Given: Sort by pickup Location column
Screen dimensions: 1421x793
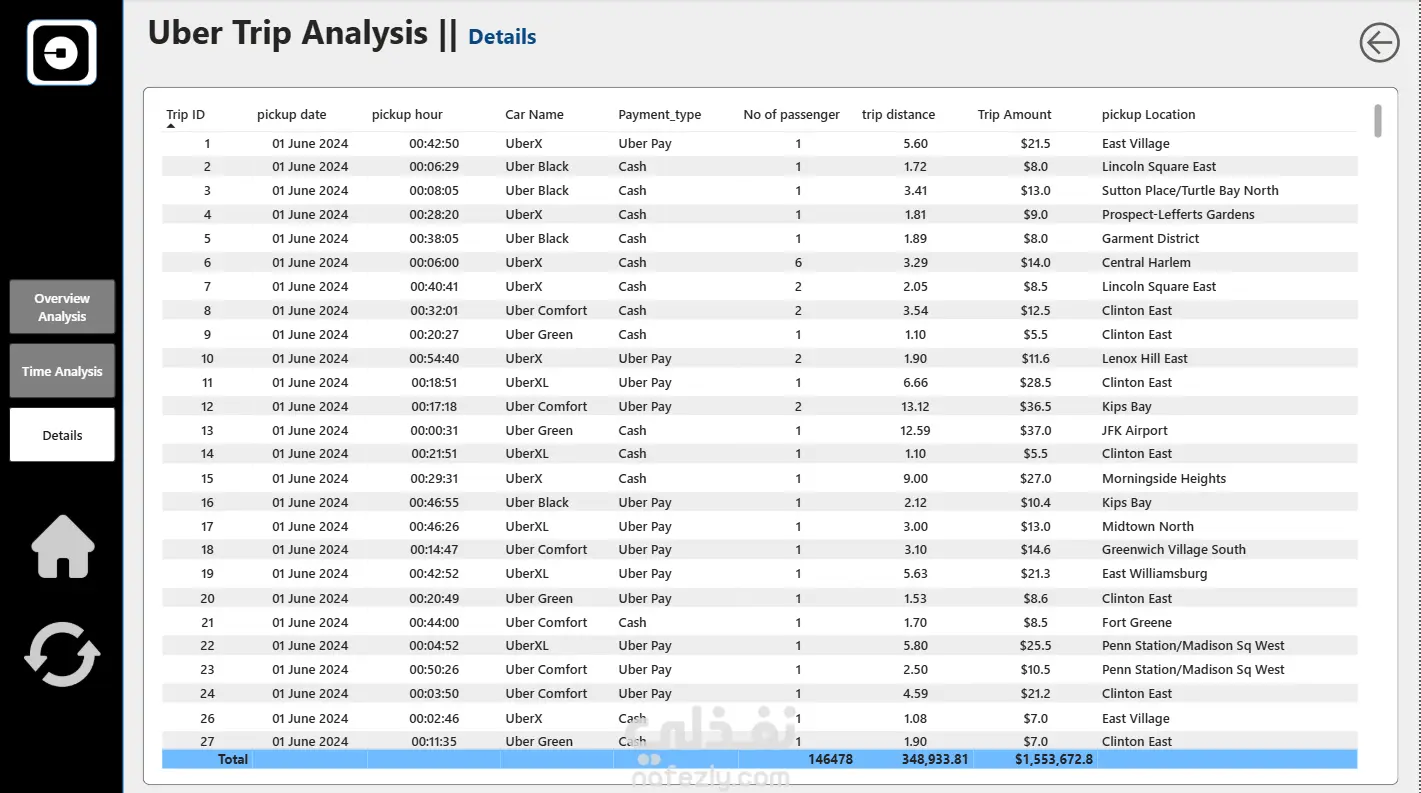Looking at the screenshot, I should coord(1149,114).
